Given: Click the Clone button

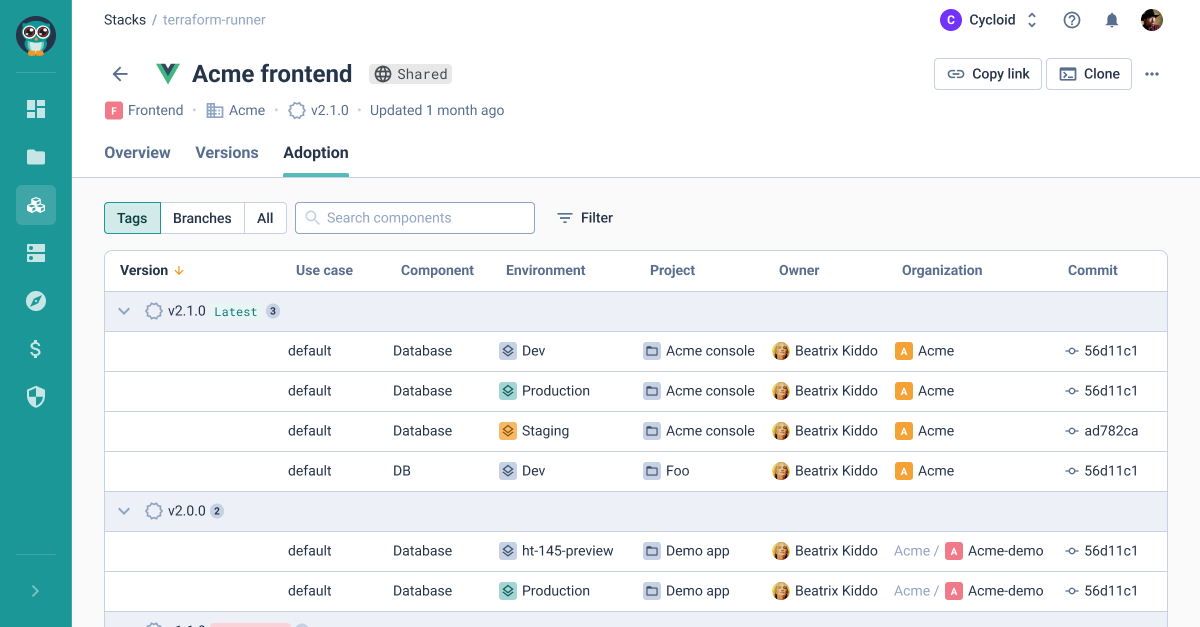Looking at the screenshot, I should tap(1089, 74).
